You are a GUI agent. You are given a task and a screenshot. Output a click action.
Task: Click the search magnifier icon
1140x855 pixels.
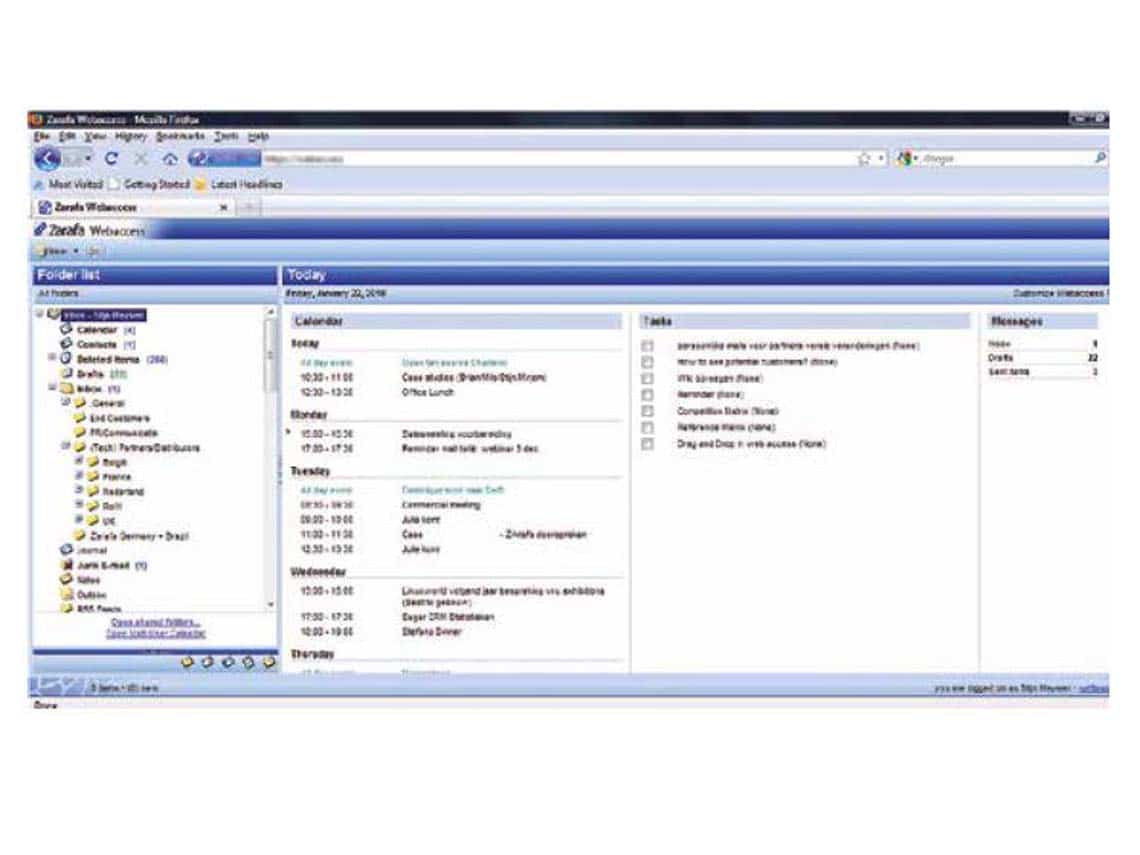point(1100,158)
